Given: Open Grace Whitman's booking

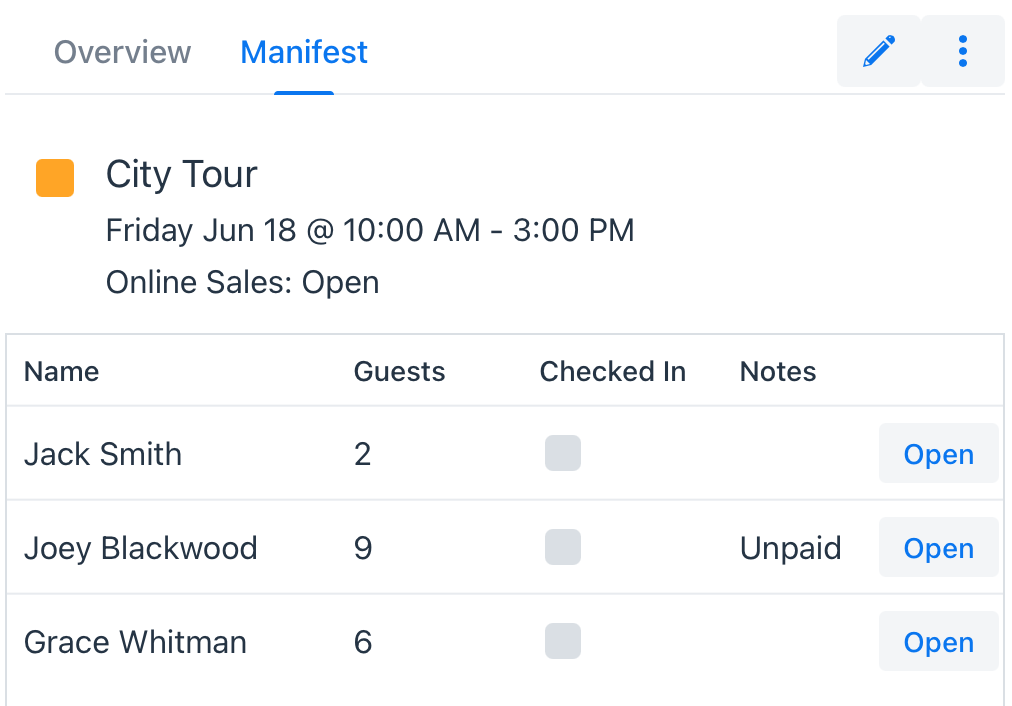Looking at the screenshot, I should click(x=938, y=641).
